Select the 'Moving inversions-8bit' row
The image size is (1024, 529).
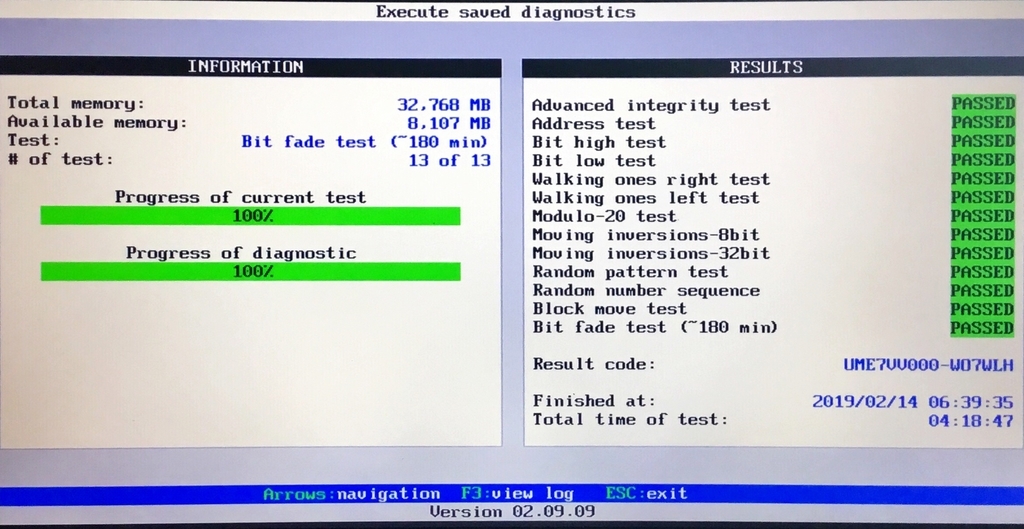tap(773, 234)
